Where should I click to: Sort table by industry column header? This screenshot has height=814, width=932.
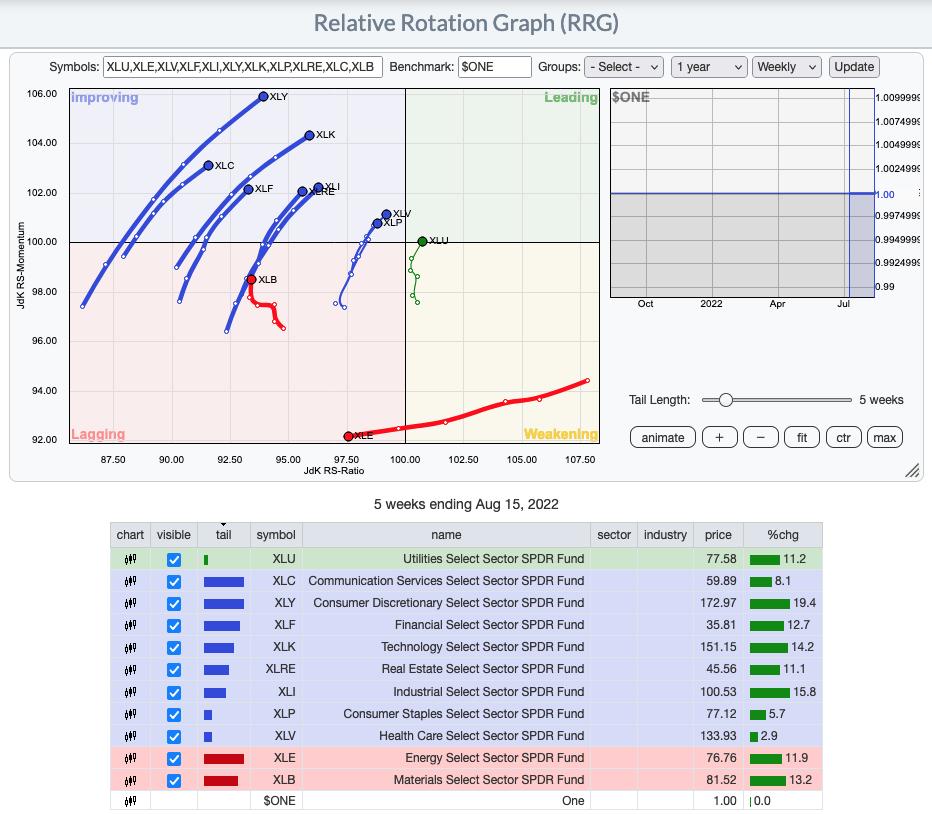[665, 535]
